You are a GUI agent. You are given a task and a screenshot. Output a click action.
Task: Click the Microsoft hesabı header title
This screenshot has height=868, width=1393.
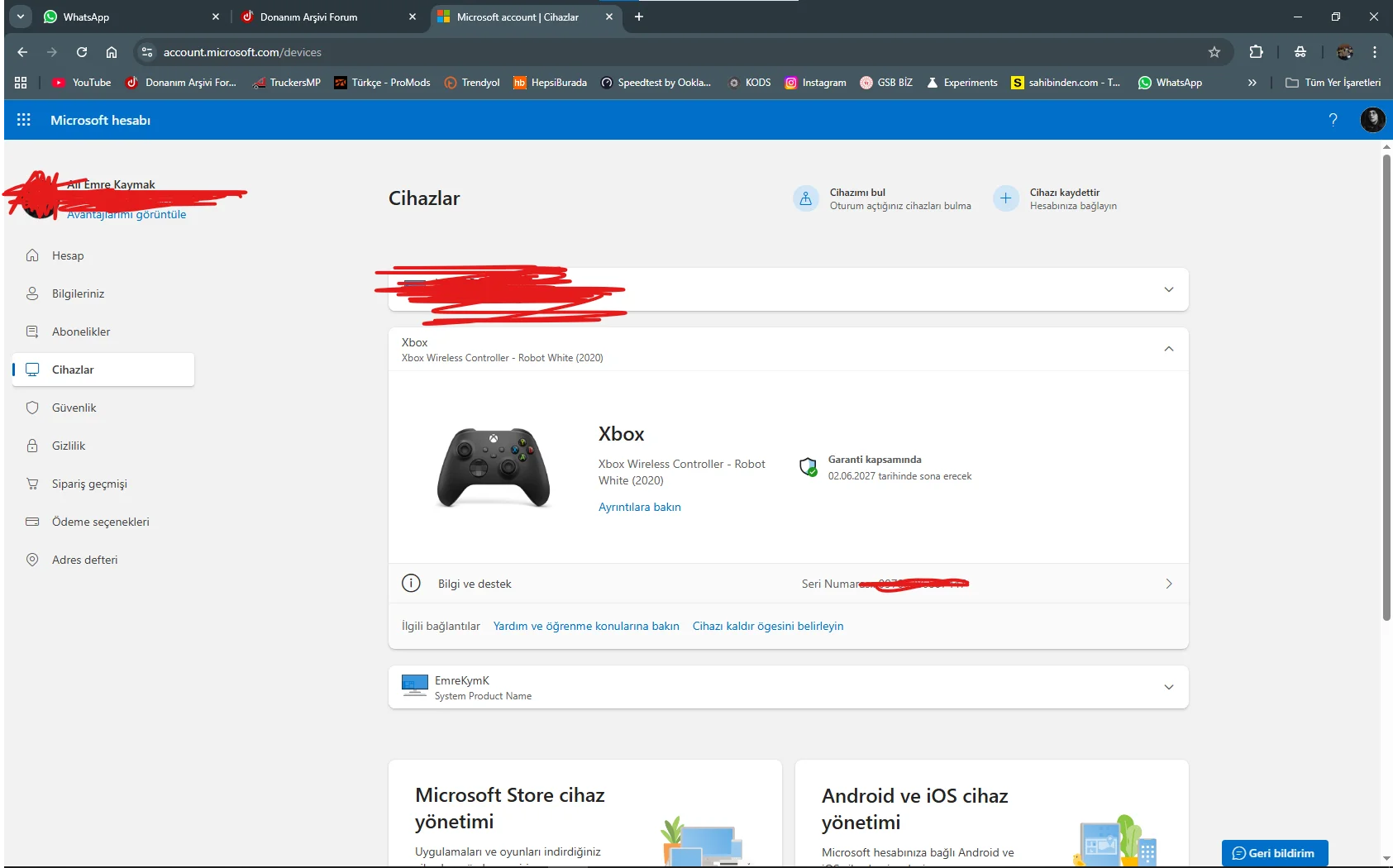point(100,120)
